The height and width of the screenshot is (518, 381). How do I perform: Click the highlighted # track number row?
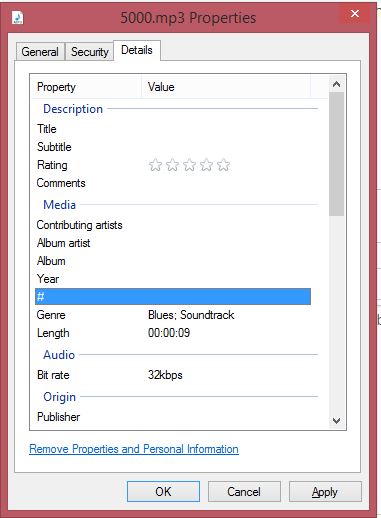coord(173,297)
